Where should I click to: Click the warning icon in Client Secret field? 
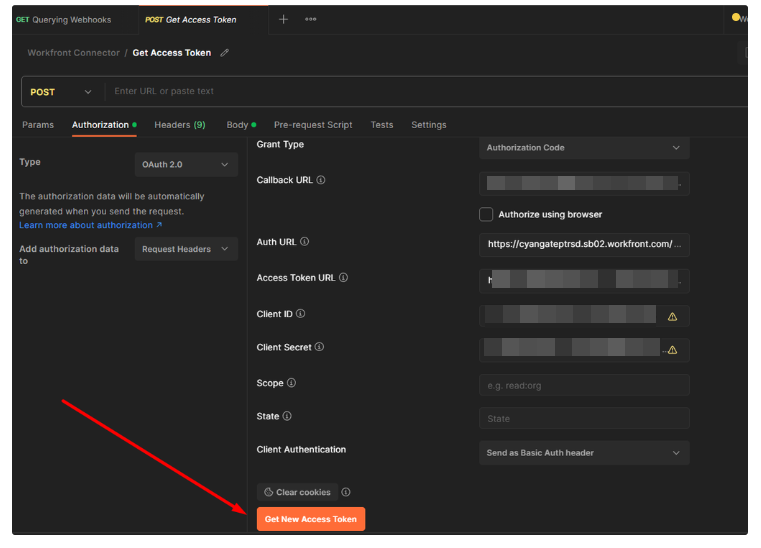[x=672, y=350]
